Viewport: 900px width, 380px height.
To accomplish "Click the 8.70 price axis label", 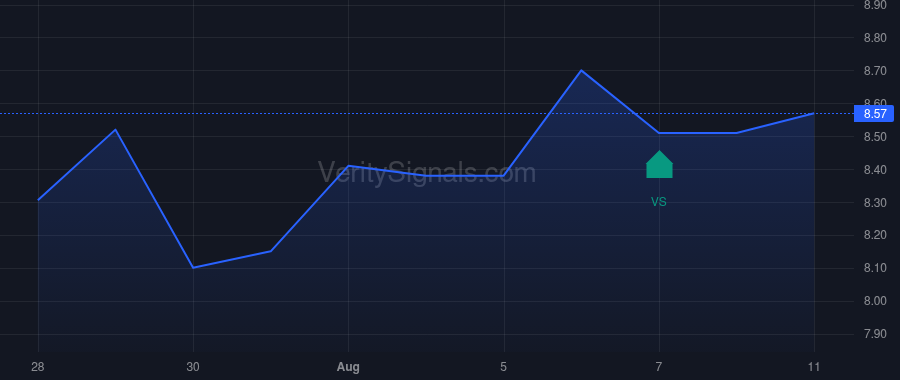I will 875,71.
